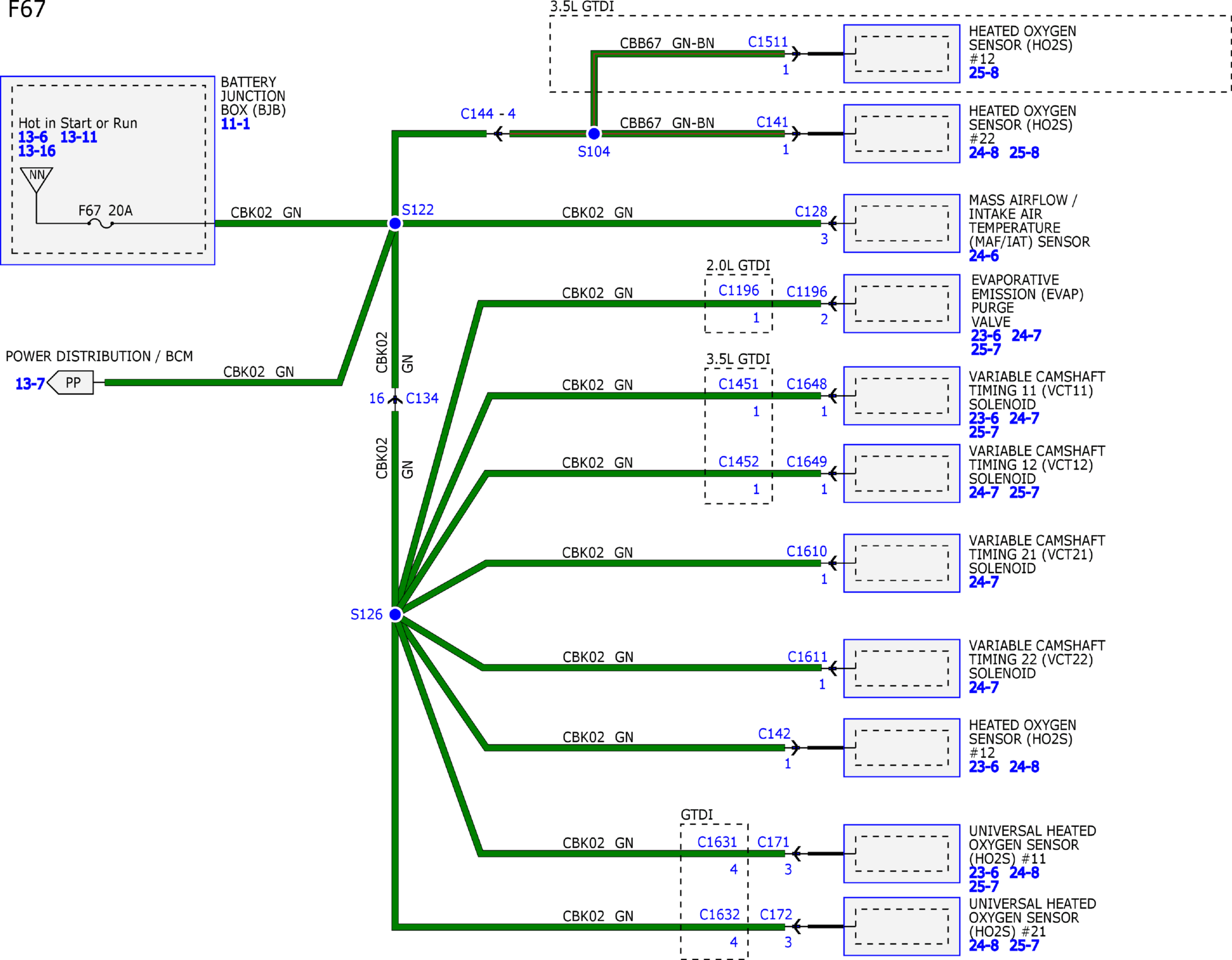Viewport: 1232px width, 960px height.
Task: Open page reference 13-7 beside the PP symbol
Action: pos(30,383)
